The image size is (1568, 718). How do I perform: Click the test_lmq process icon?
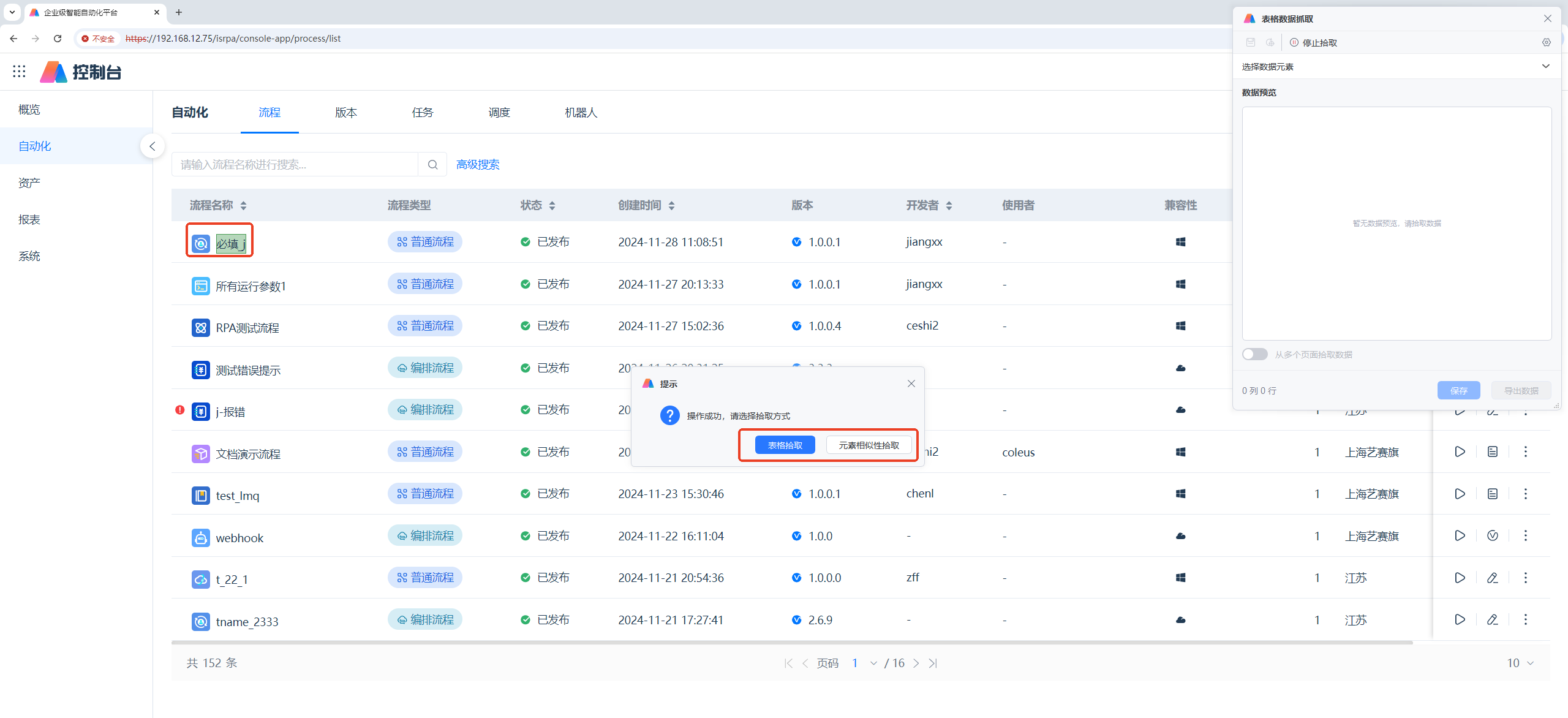point(200,496)
